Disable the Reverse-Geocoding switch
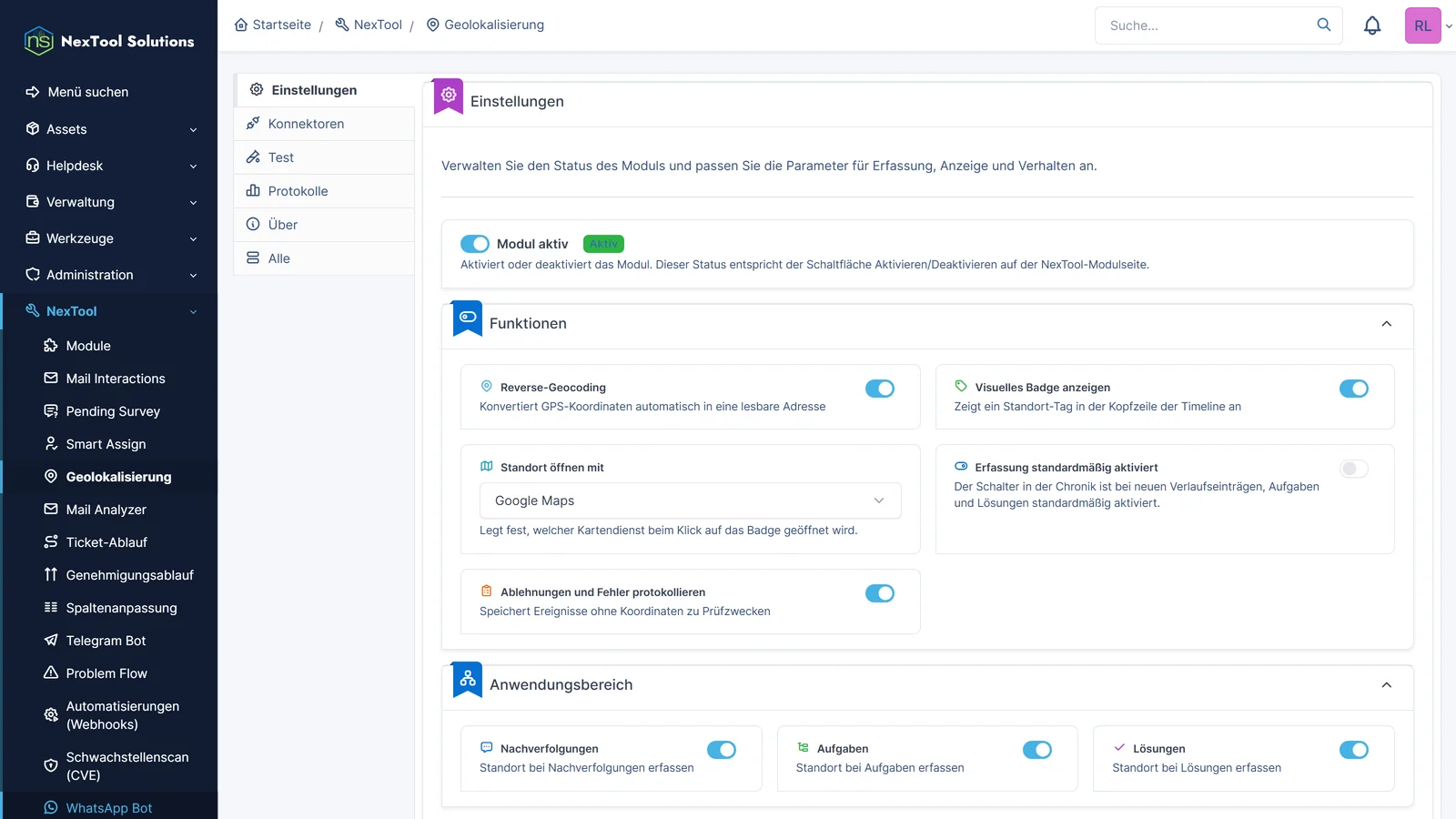 pos(880,389)
